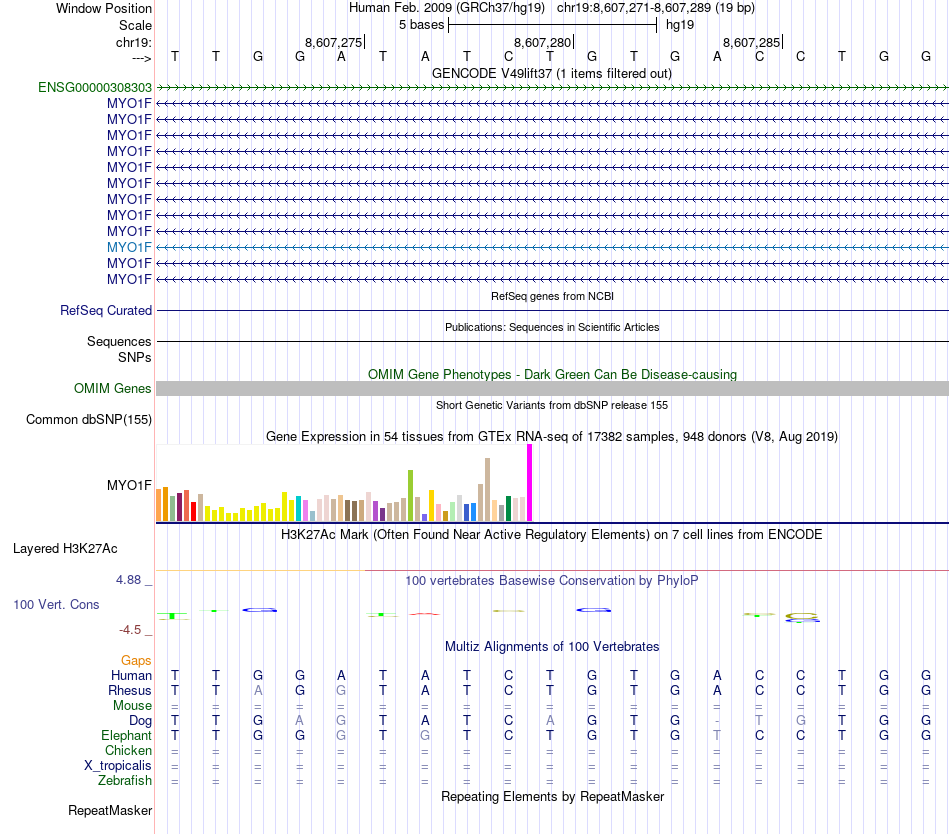Click the SNPs track label

click(135, 357)
